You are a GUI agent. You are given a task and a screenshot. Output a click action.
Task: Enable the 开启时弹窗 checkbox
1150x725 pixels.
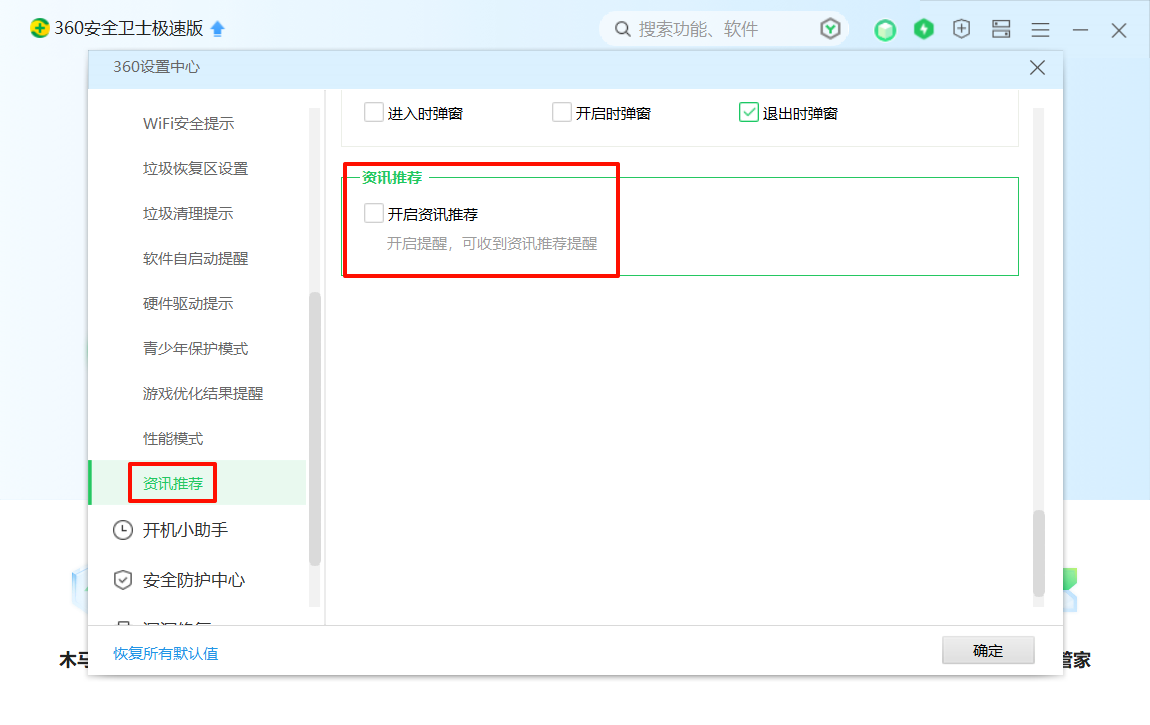562,113
